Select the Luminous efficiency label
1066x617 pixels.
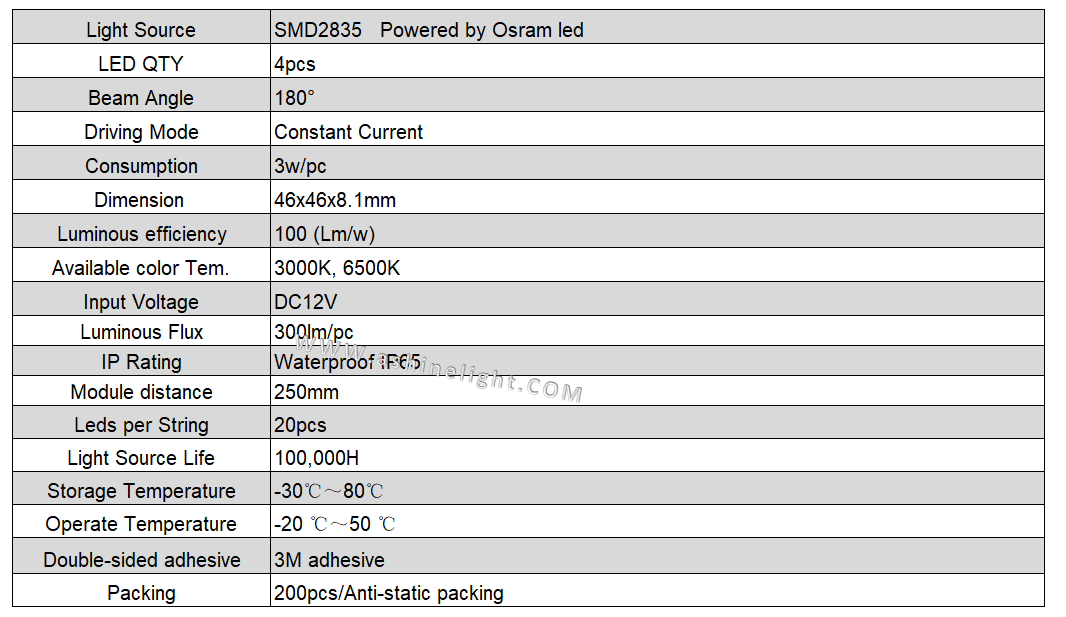point(141,234)
